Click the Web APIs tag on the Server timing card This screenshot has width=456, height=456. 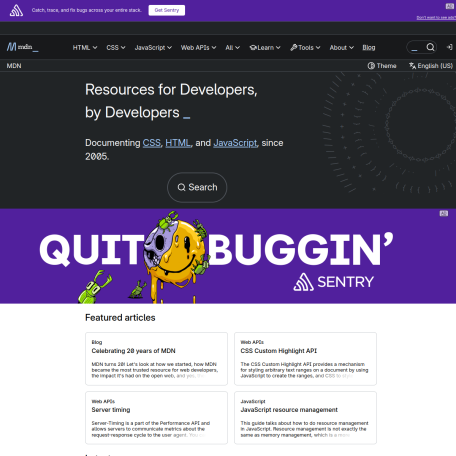click(103, 401)
